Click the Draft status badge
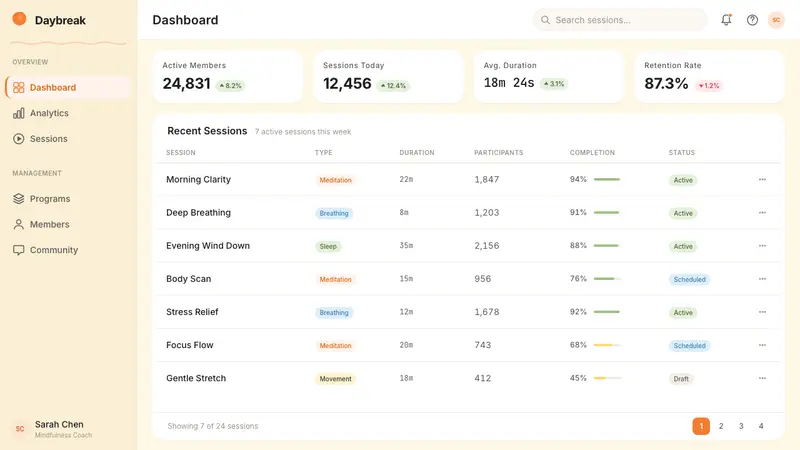800x450 pixels. point(681,379)
